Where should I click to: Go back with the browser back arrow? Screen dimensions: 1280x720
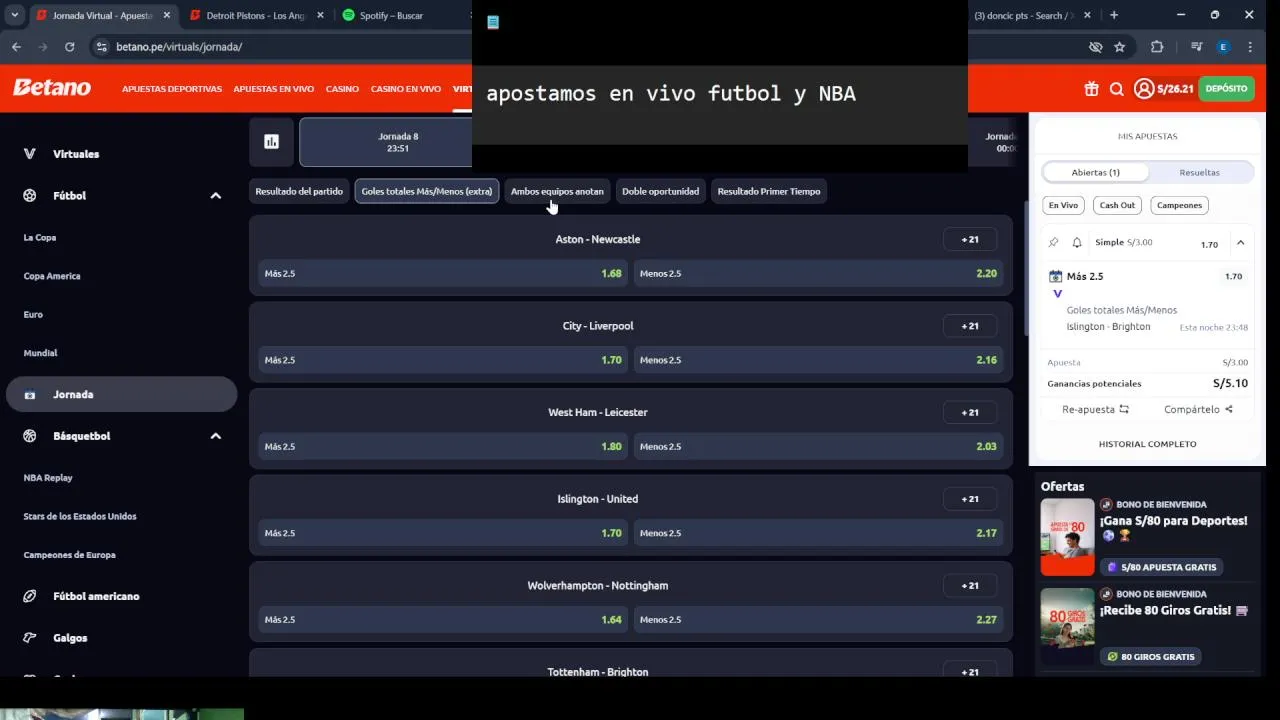[16, 47]
